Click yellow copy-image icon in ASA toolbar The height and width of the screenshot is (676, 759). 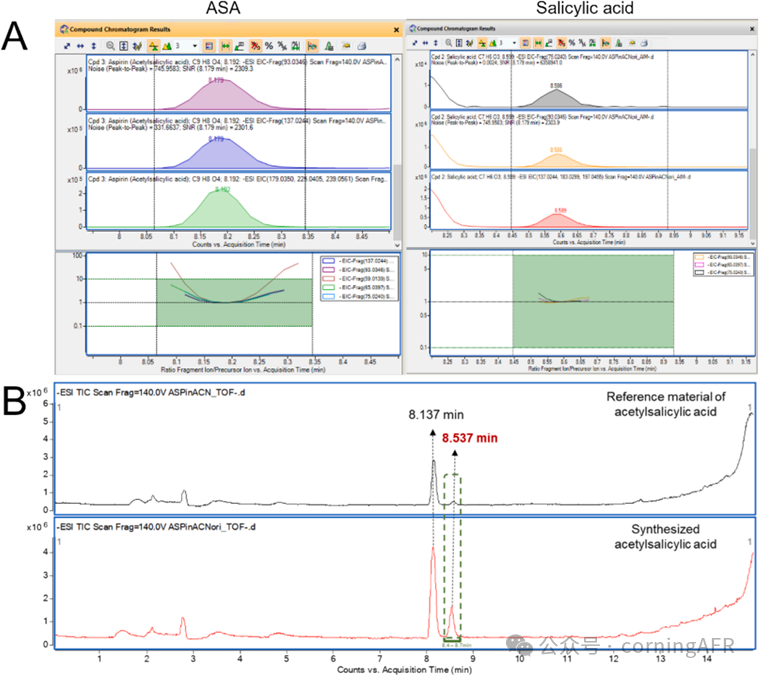coord(346,45)
